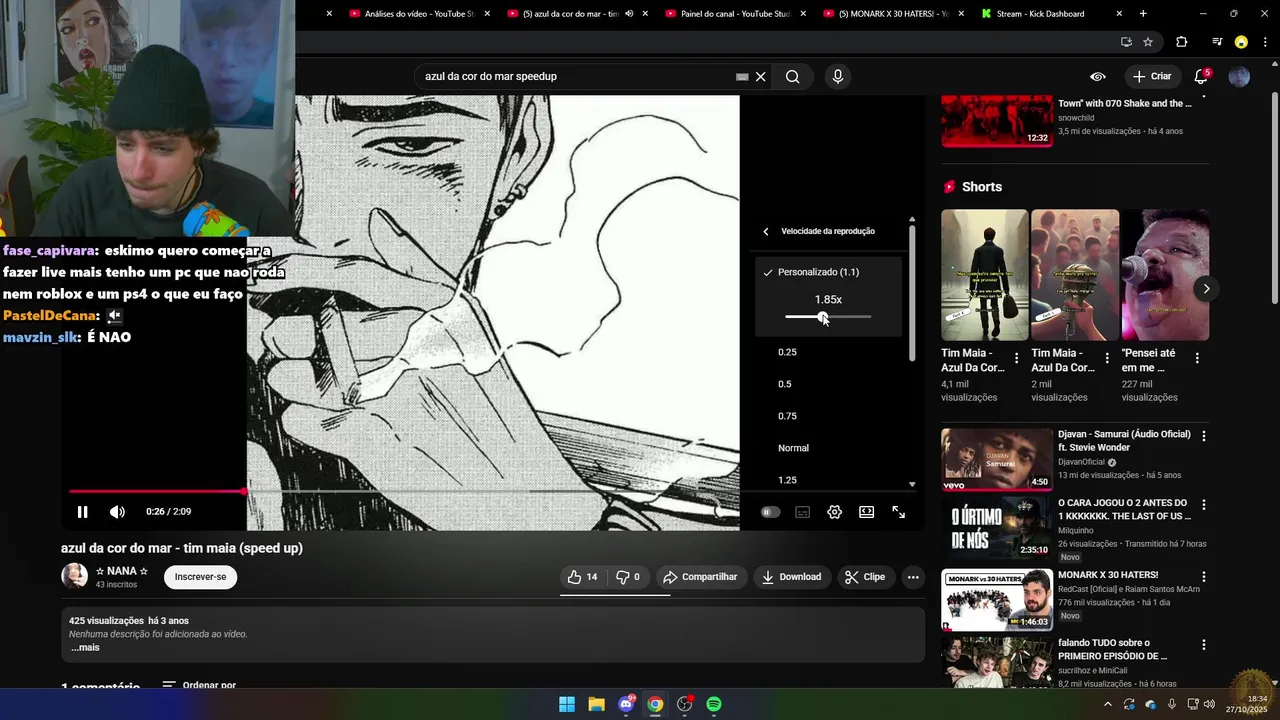Open the Criar menu
The image size is (1280, 720).
(x=1151, y=76)
